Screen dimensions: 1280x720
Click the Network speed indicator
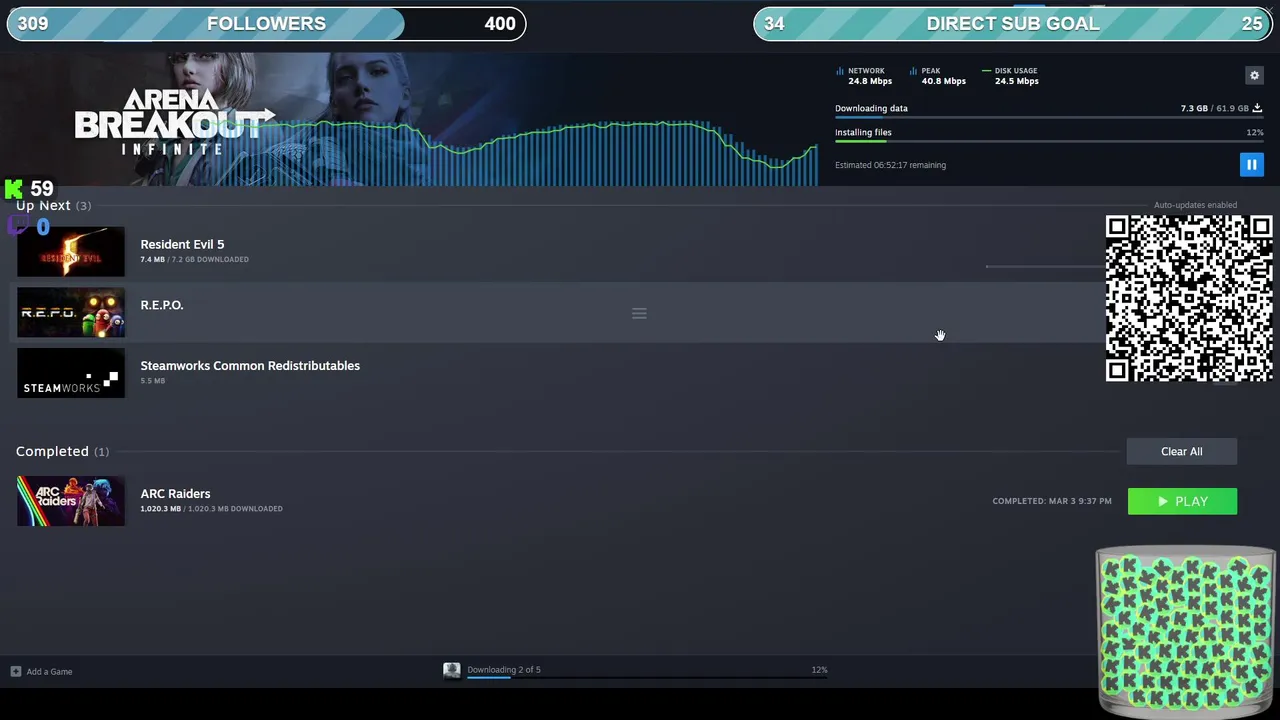pyautogui.click(x=864, y=76)
